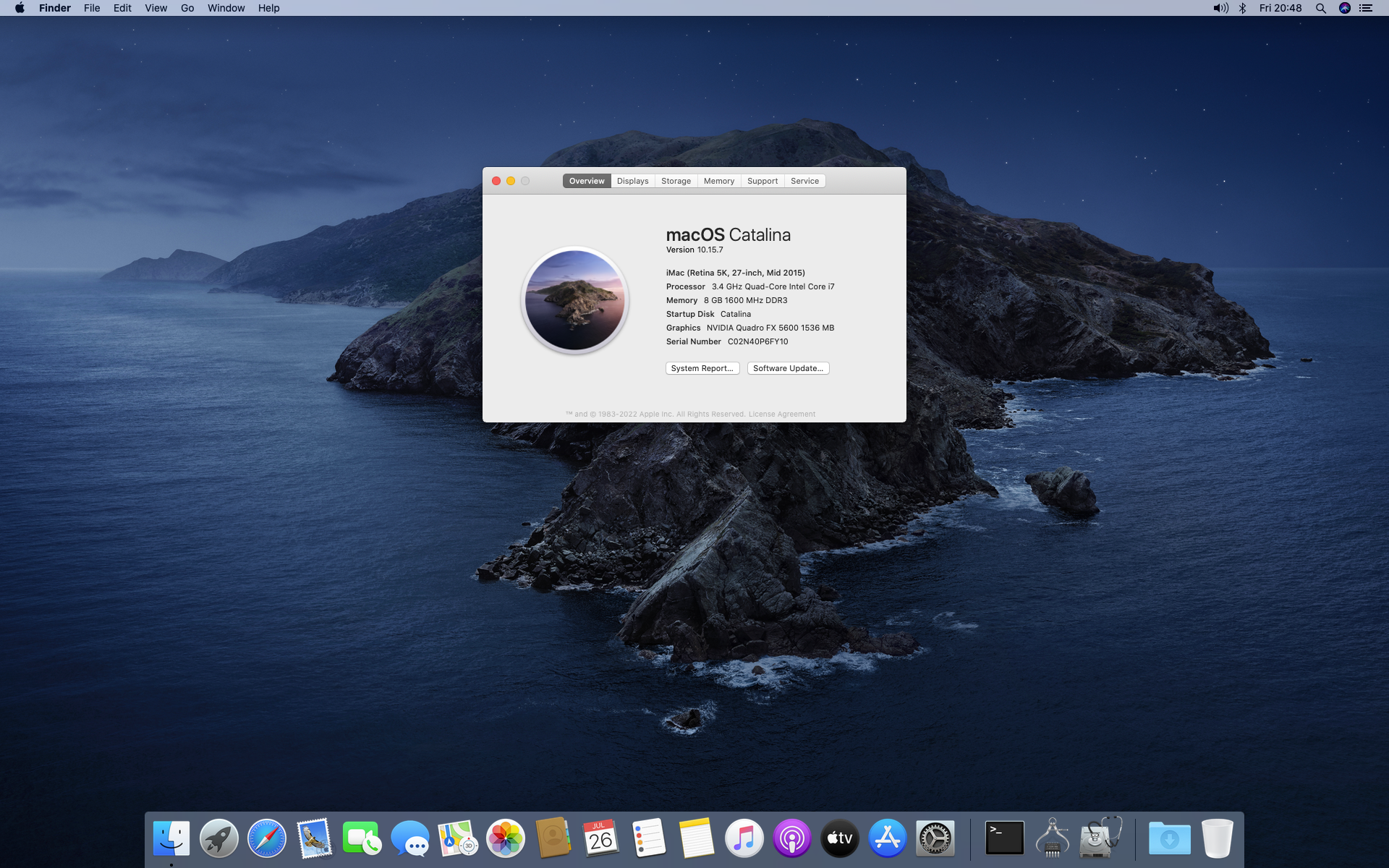1389x868 pixels.
Task: Open the App Store icon
Action: [887, 838]
